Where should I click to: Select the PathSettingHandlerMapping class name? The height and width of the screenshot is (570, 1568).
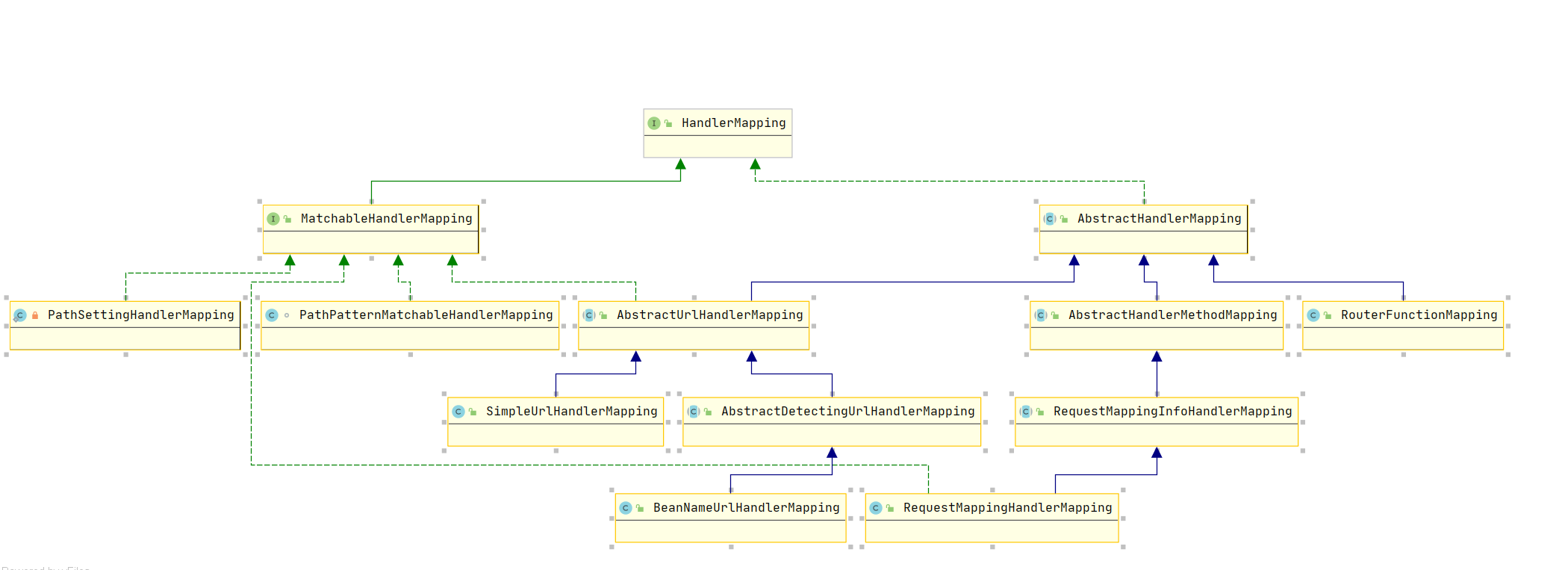tap(140, 315)
